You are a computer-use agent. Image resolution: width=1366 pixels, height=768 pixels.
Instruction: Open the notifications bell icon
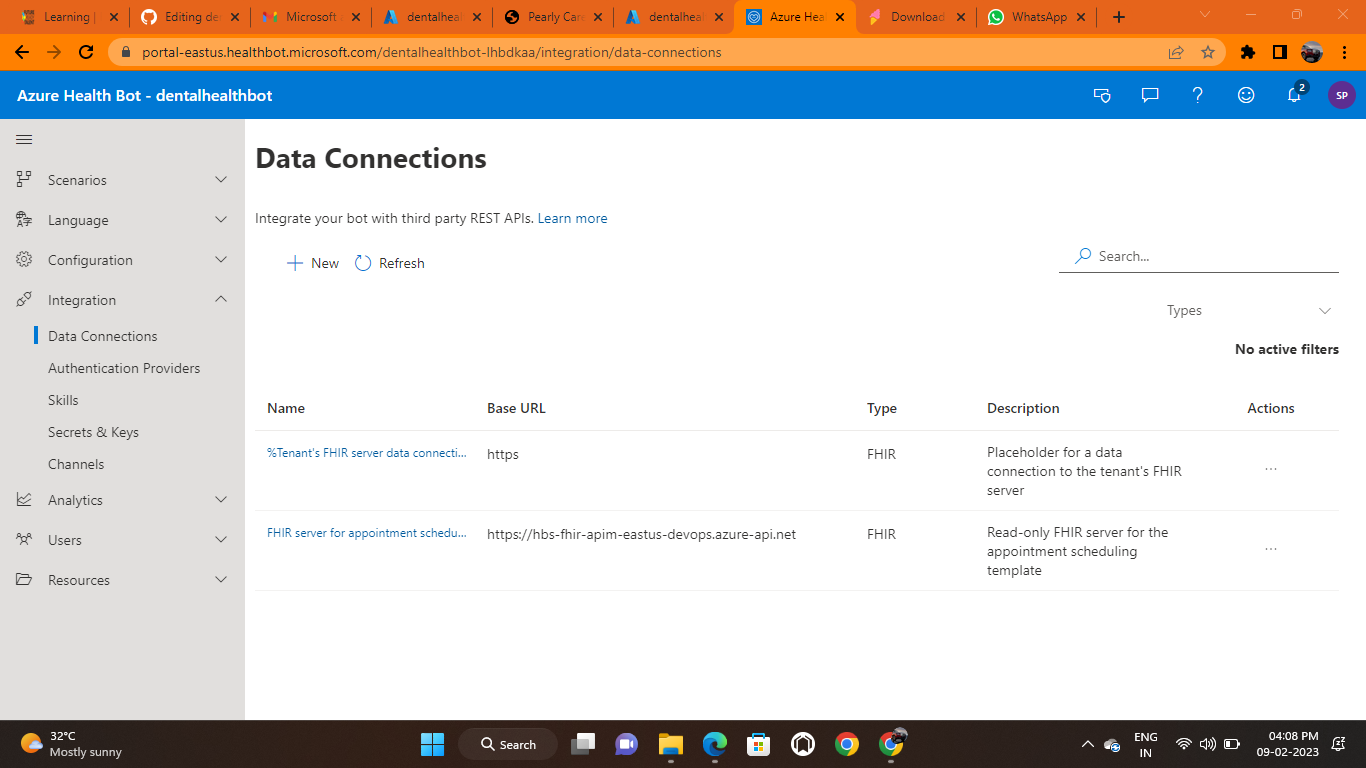pyautogui.click(x=1294, y=95)
